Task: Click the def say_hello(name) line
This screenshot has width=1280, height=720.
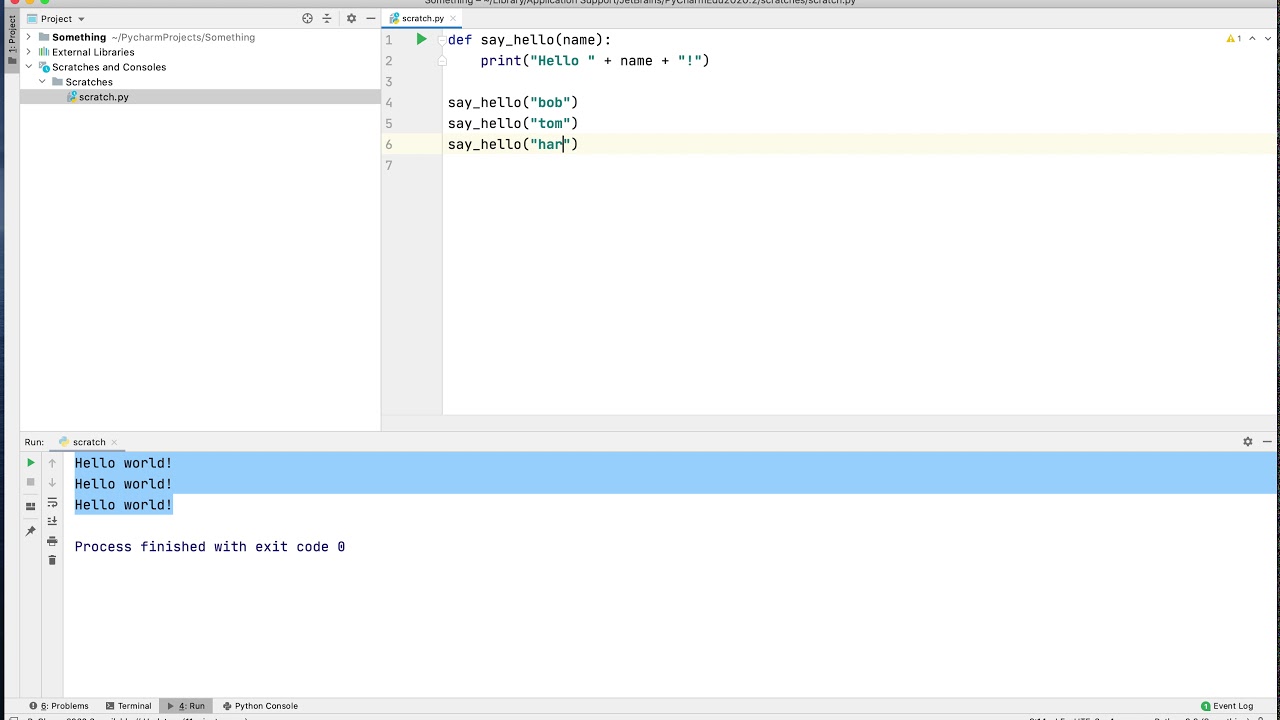Action: coord(530,40)
